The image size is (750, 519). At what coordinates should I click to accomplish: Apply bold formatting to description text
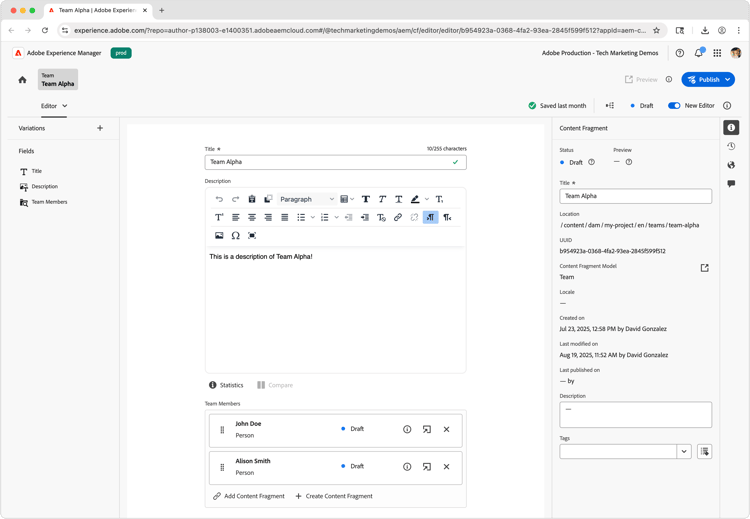tap(365, 199)
